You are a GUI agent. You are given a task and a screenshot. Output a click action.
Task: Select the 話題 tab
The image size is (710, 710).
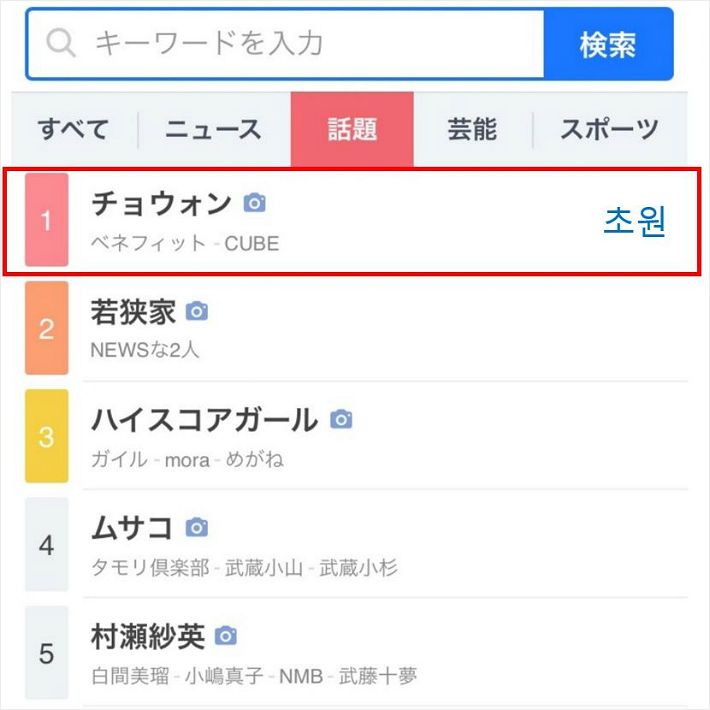pyautogui.click(x=352, y=129)
